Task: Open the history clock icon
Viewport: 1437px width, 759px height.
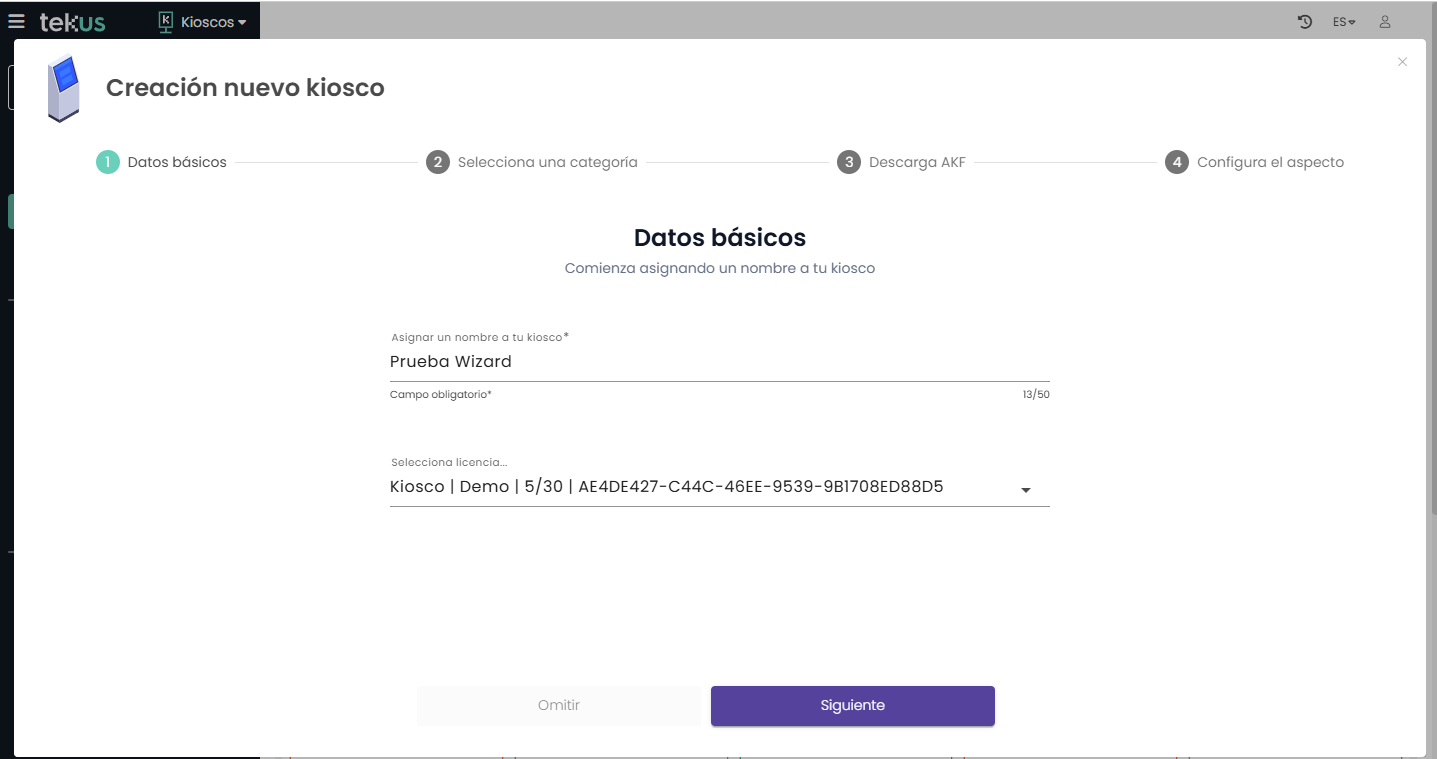Action: click(1305, 22)
